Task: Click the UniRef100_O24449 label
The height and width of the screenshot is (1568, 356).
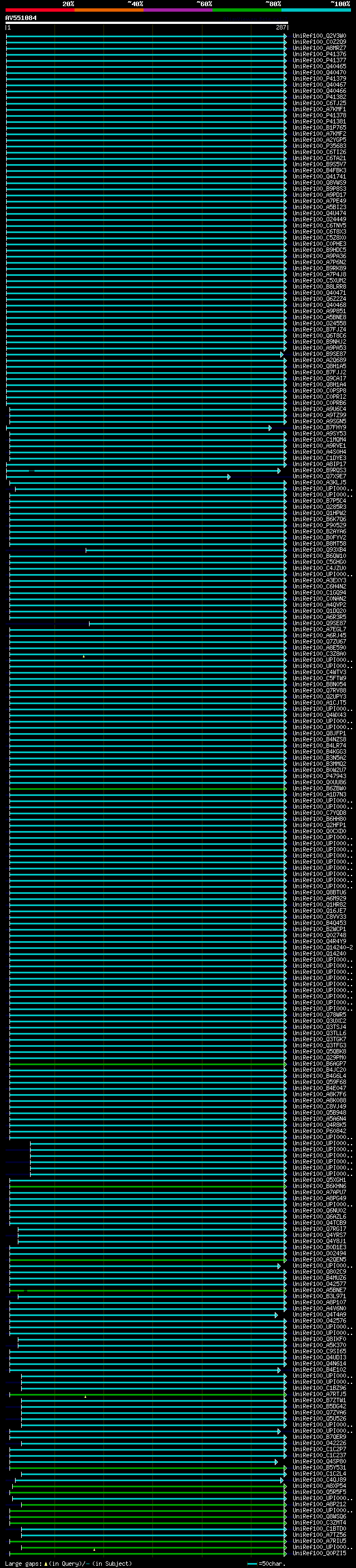Action: point(319,219)
